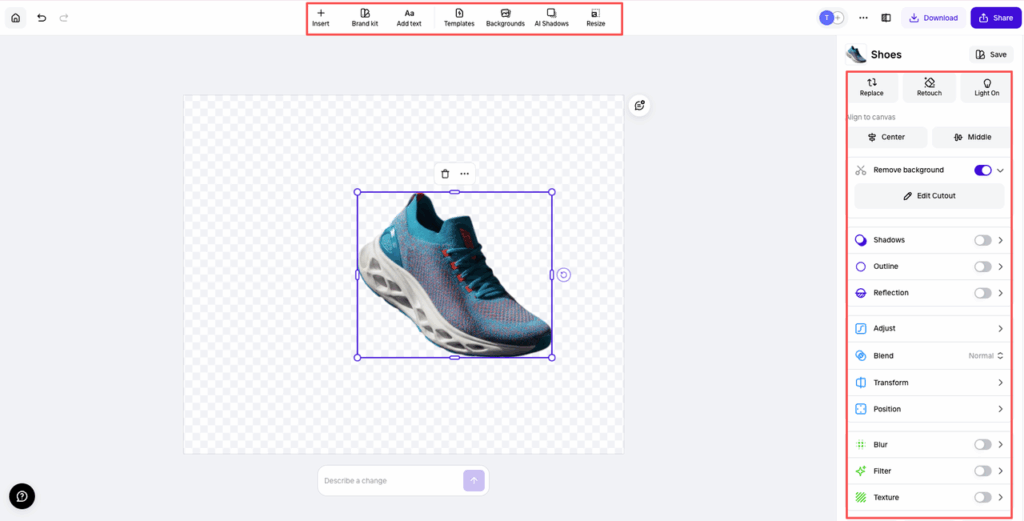Click the Shoes layer thumbnail
This screenshot has width=1024, height=521.
point(856,54)
